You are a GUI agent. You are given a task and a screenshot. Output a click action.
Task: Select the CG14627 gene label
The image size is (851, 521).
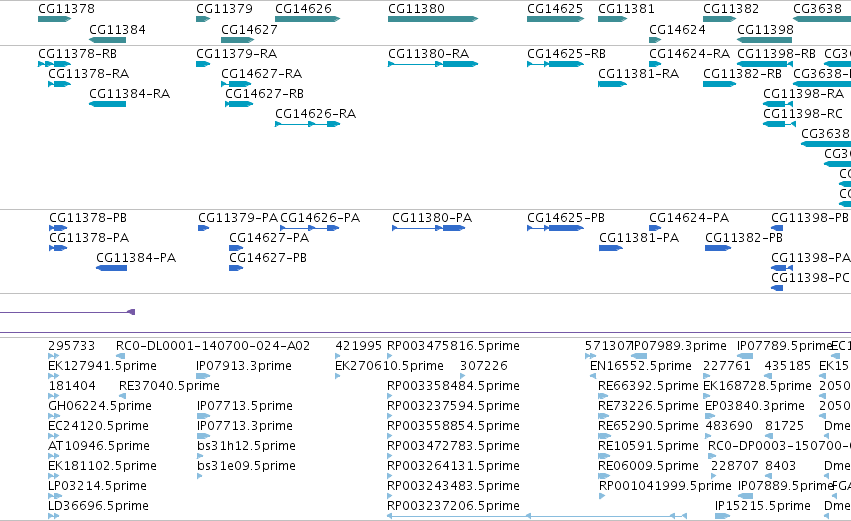(249, 29)
